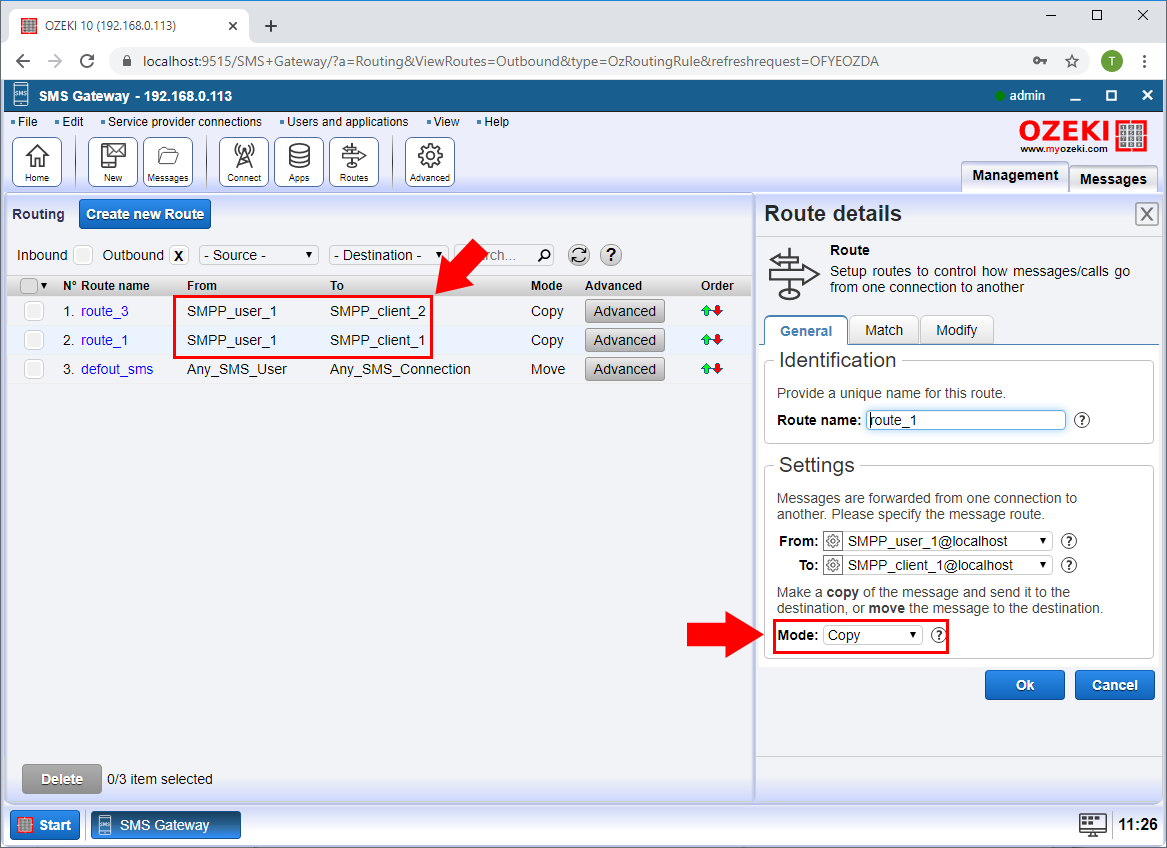The width and height of the screenshot is (1167, 848).
Task: Confirm route details with Ok
Action: point(1025,686)
